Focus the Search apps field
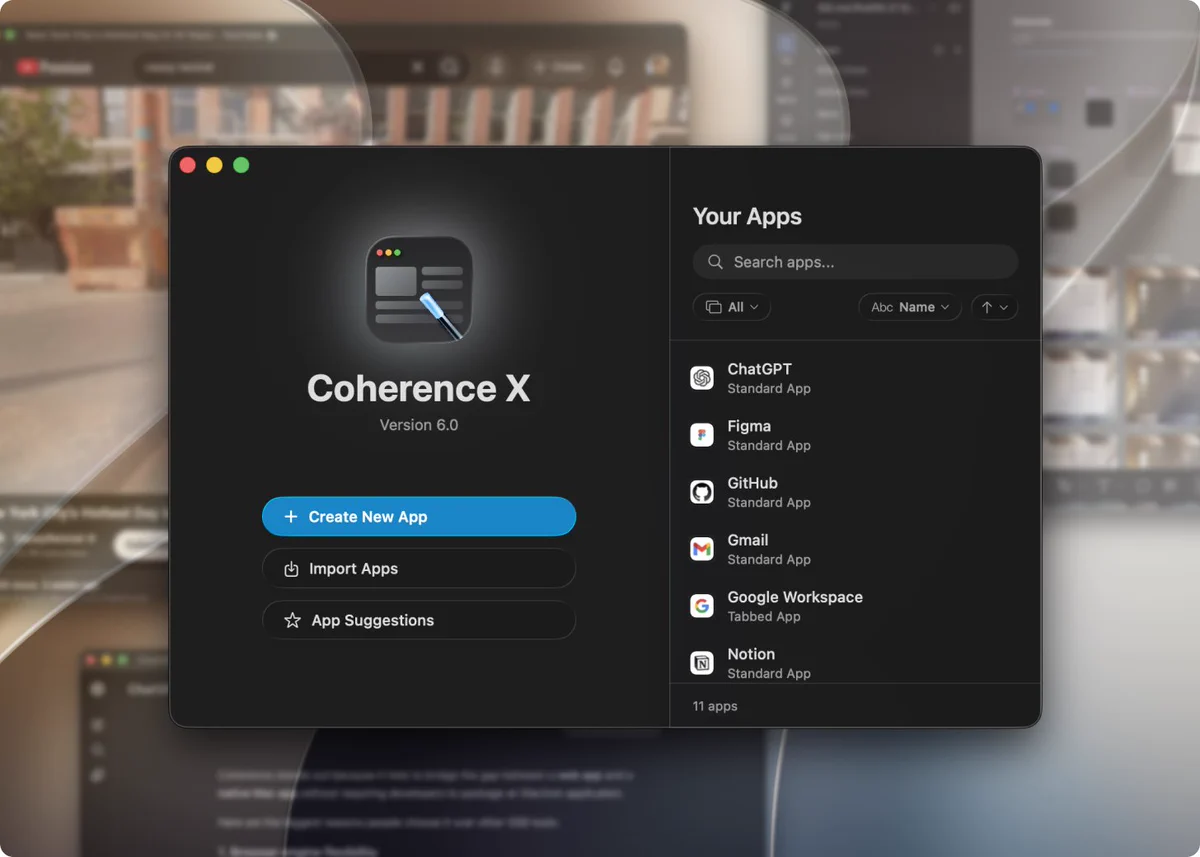The height and width of the screenshot is (857, 1200). (x=855, y=262)
